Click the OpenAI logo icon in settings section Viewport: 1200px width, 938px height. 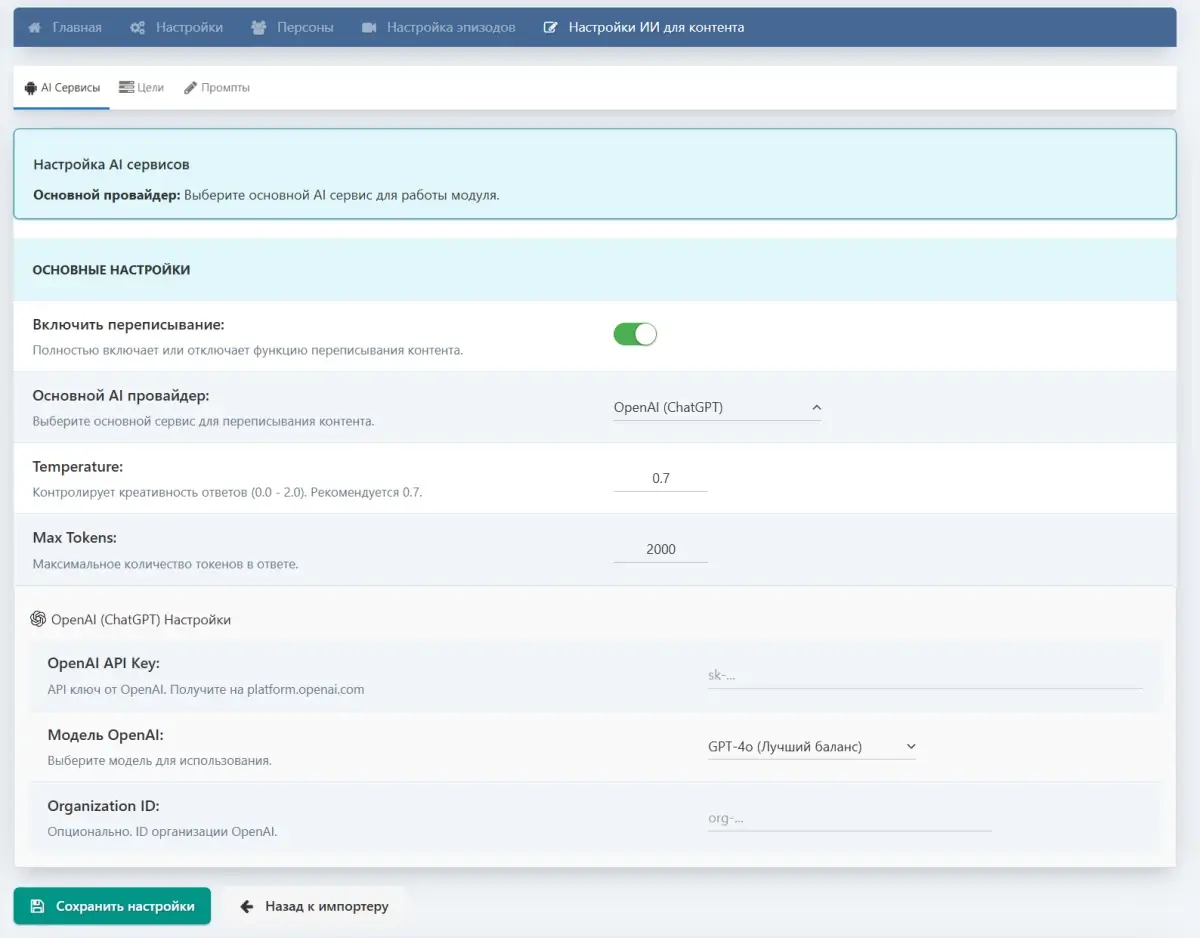click(38, 619)
